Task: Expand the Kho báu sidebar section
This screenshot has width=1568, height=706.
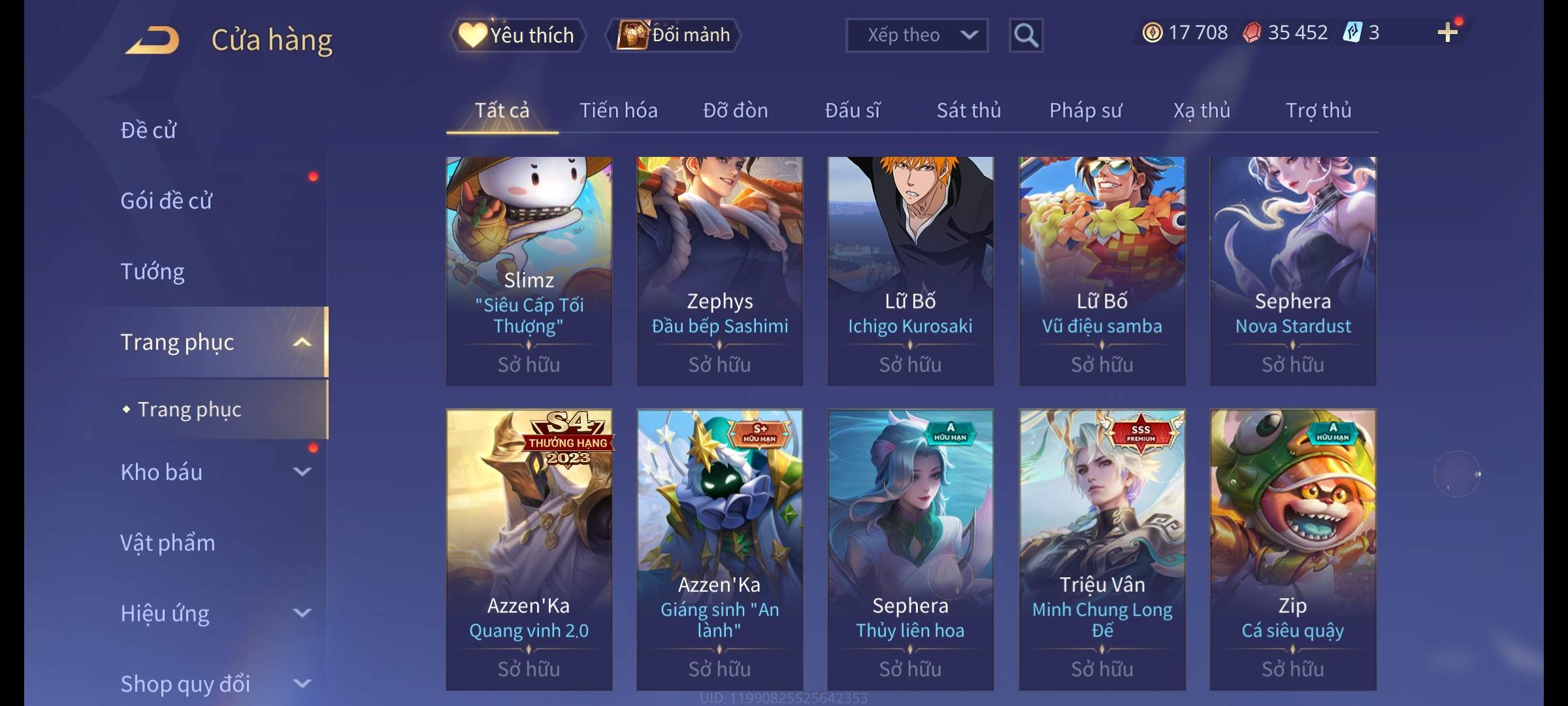Action: point(302,471)
